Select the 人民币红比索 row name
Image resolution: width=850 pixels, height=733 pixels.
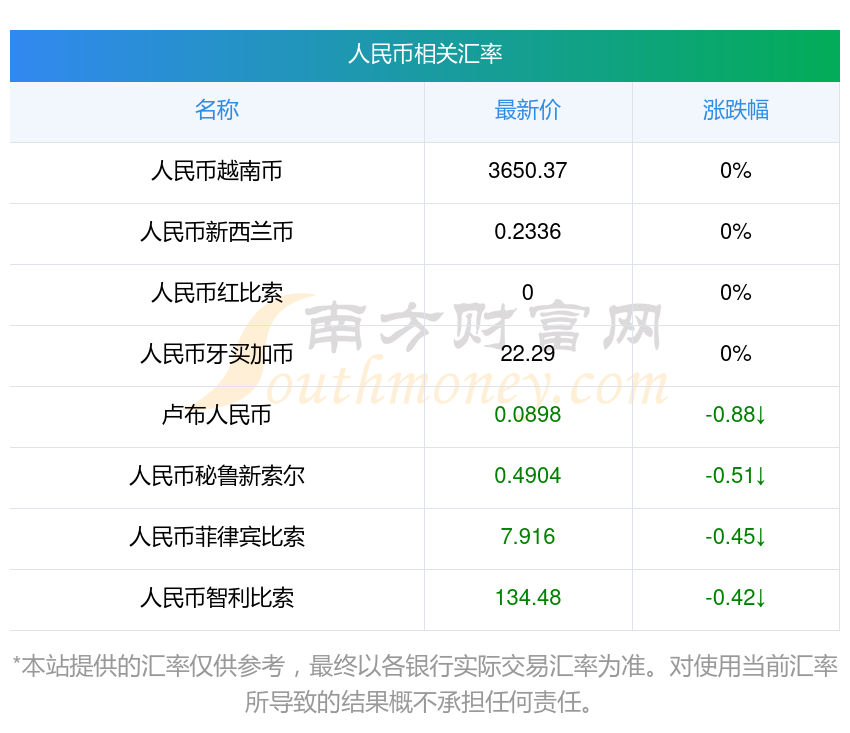click(217, 293)
